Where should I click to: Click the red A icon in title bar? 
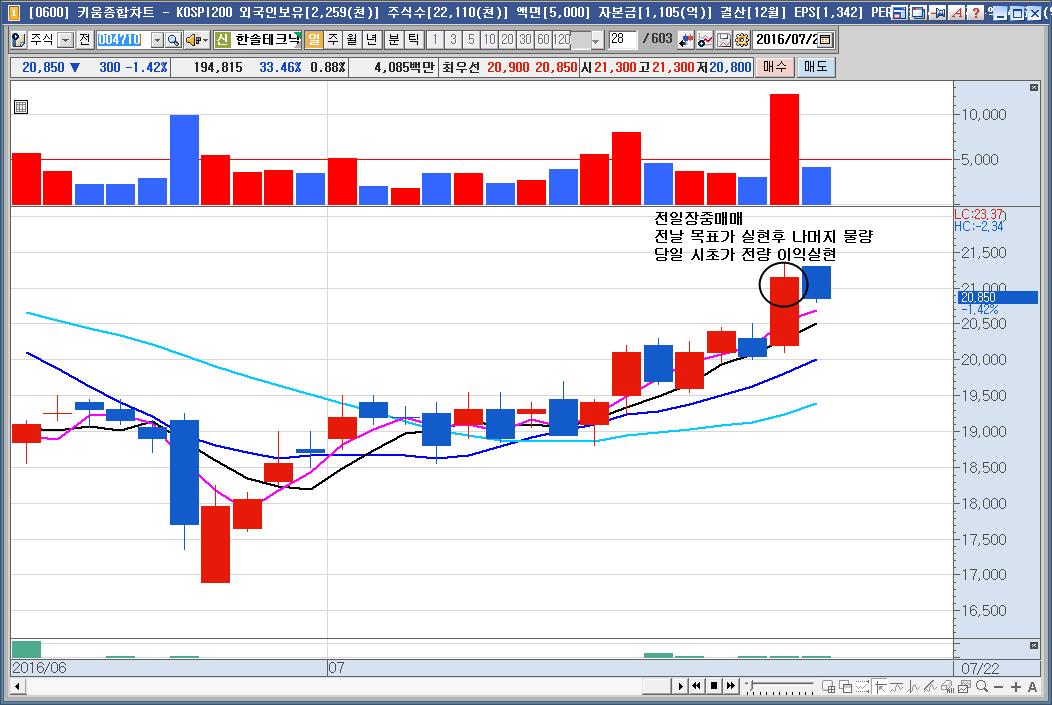(957, 12)
